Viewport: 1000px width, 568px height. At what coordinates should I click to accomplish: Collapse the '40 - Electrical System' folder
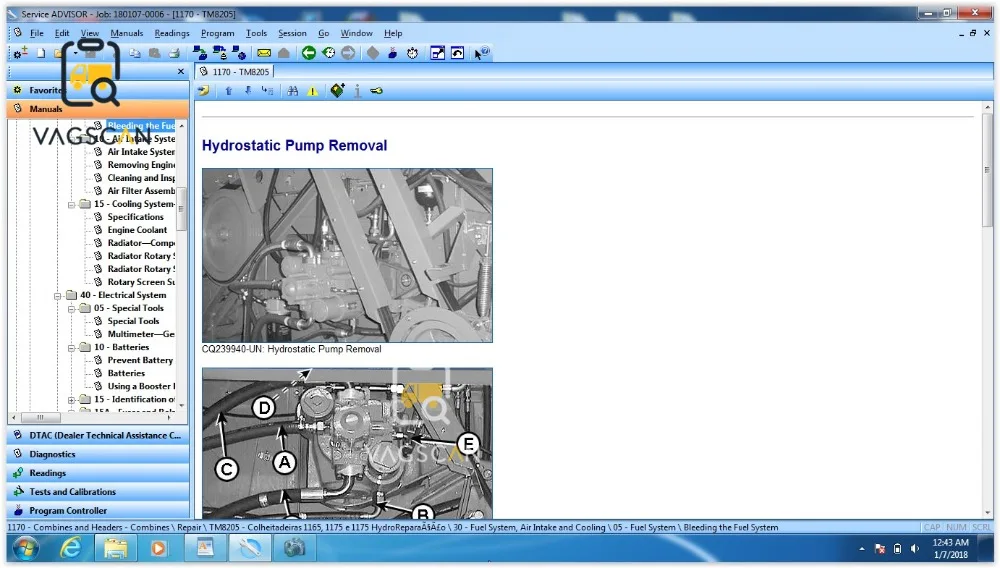click(57, 296)
